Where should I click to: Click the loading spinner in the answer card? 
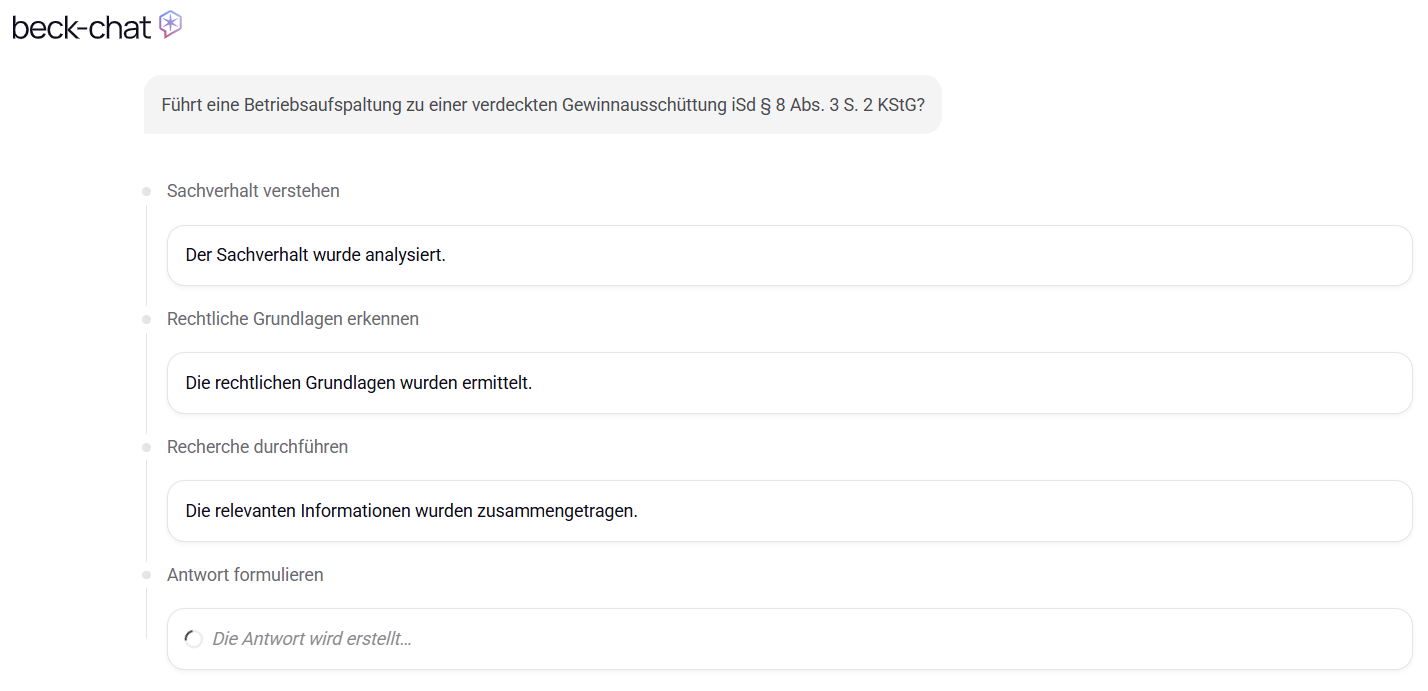(x=194, y=639)
